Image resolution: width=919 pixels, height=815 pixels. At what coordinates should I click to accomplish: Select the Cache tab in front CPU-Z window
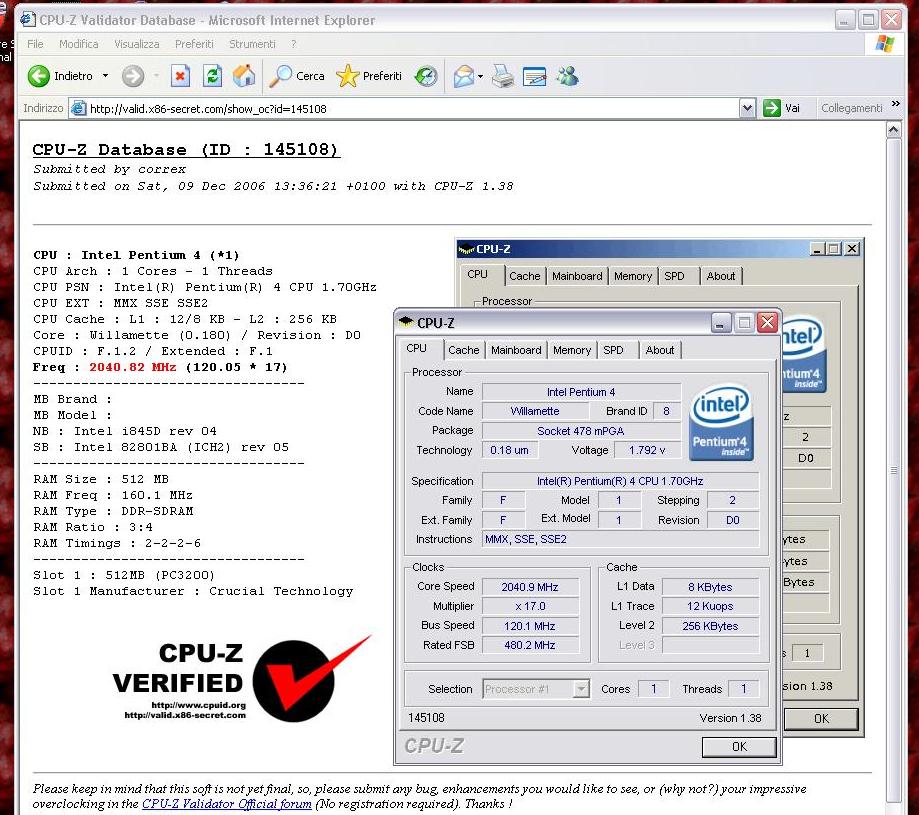pos(464,350)
